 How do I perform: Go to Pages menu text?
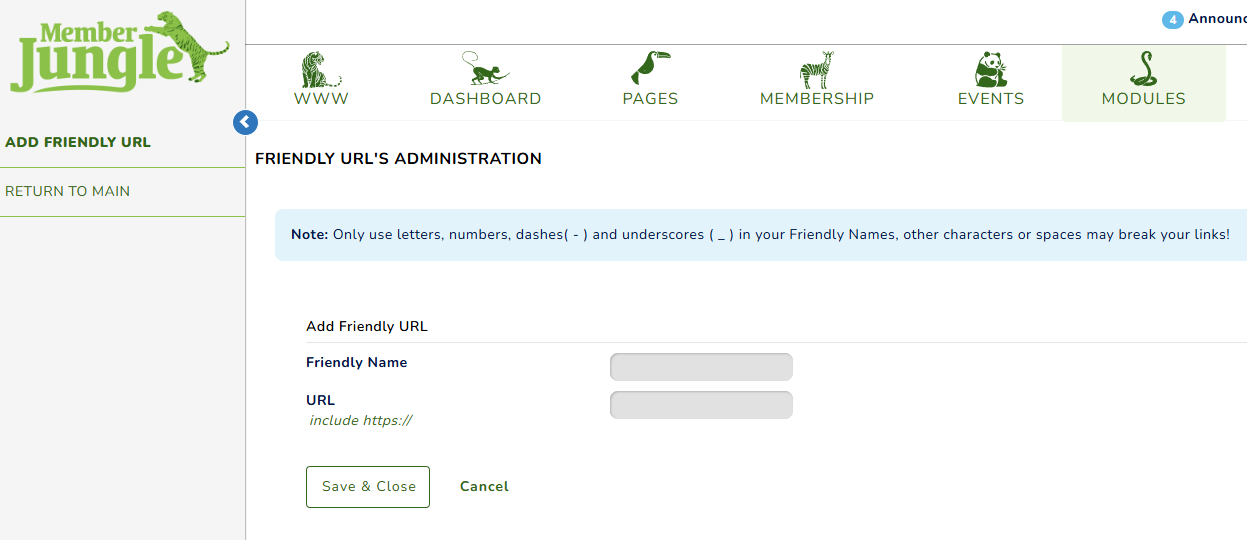650,99
